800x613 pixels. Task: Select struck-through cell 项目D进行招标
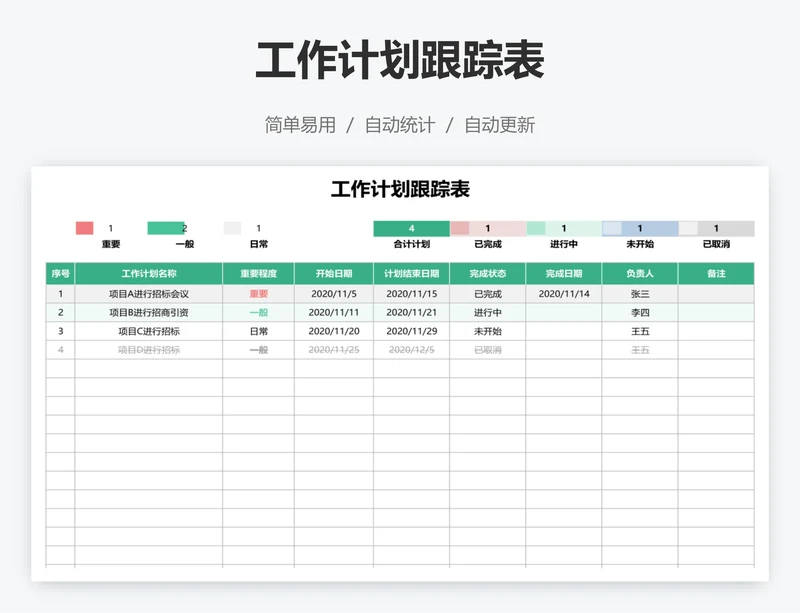148,350
